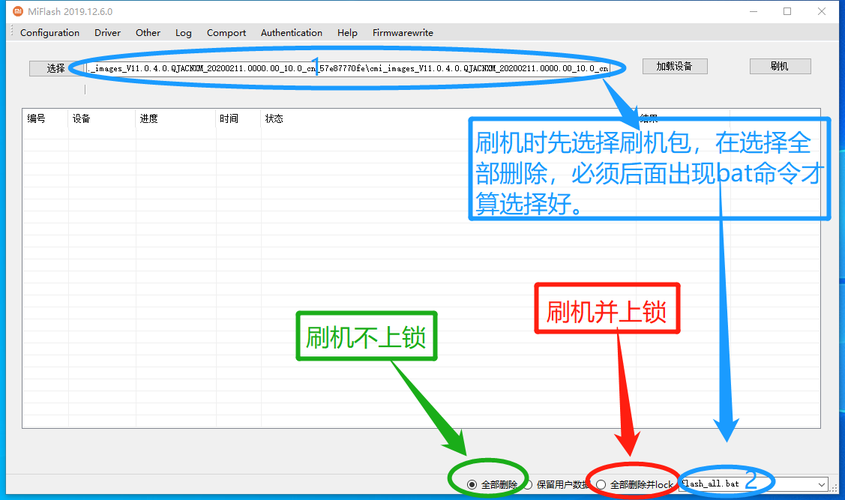Minimize the MiFlash window
This screenshot has width=845, height=500.
(753, 11)
